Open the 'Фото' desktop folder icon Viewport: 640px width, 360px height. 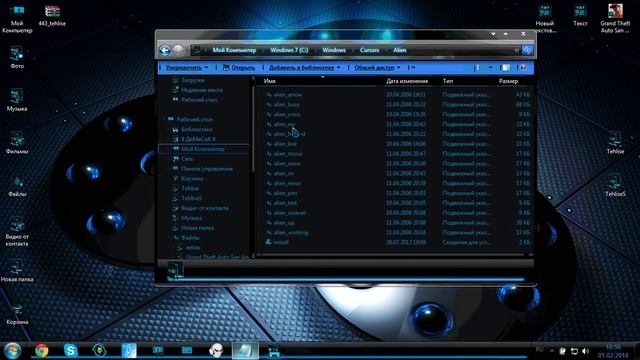[x=17, y=58]
